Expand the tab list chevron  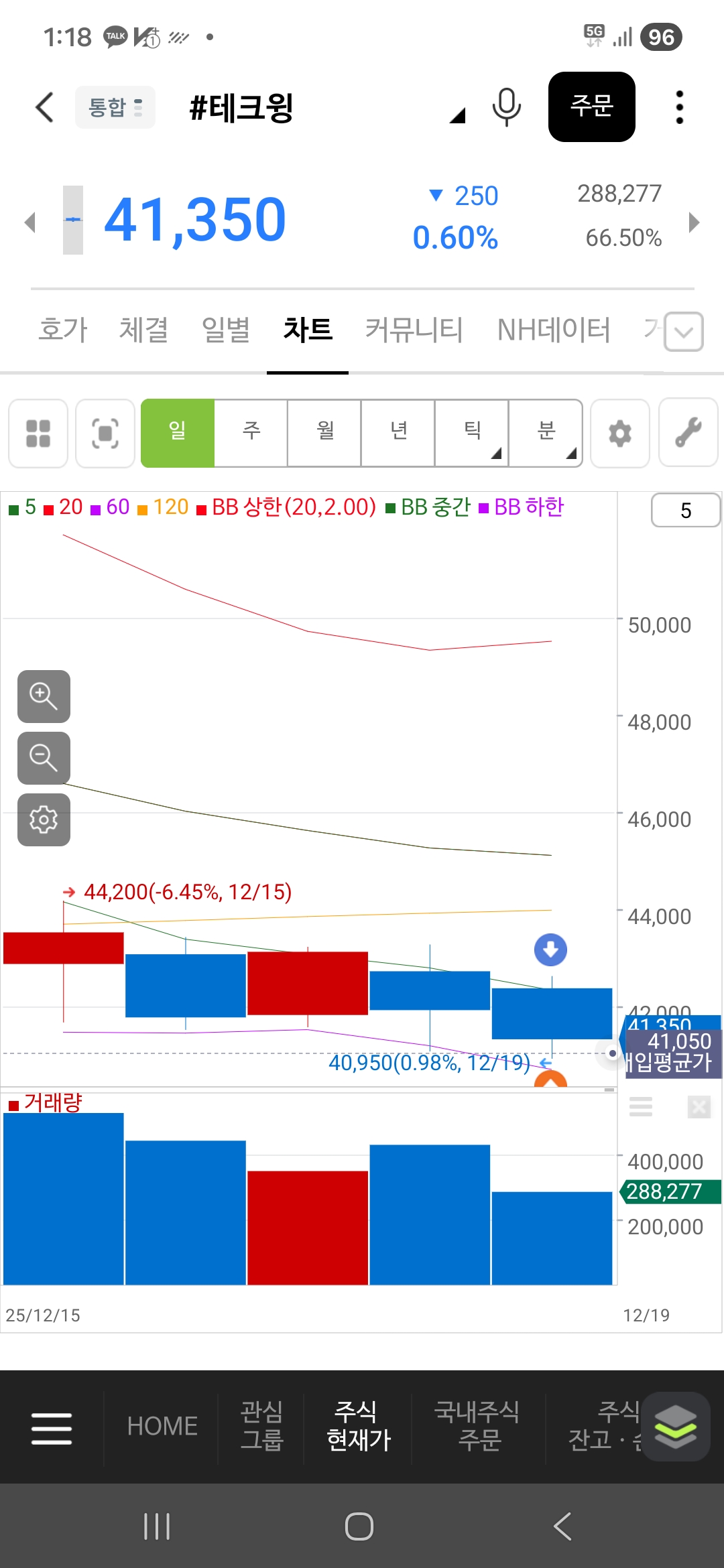(683, 332)
